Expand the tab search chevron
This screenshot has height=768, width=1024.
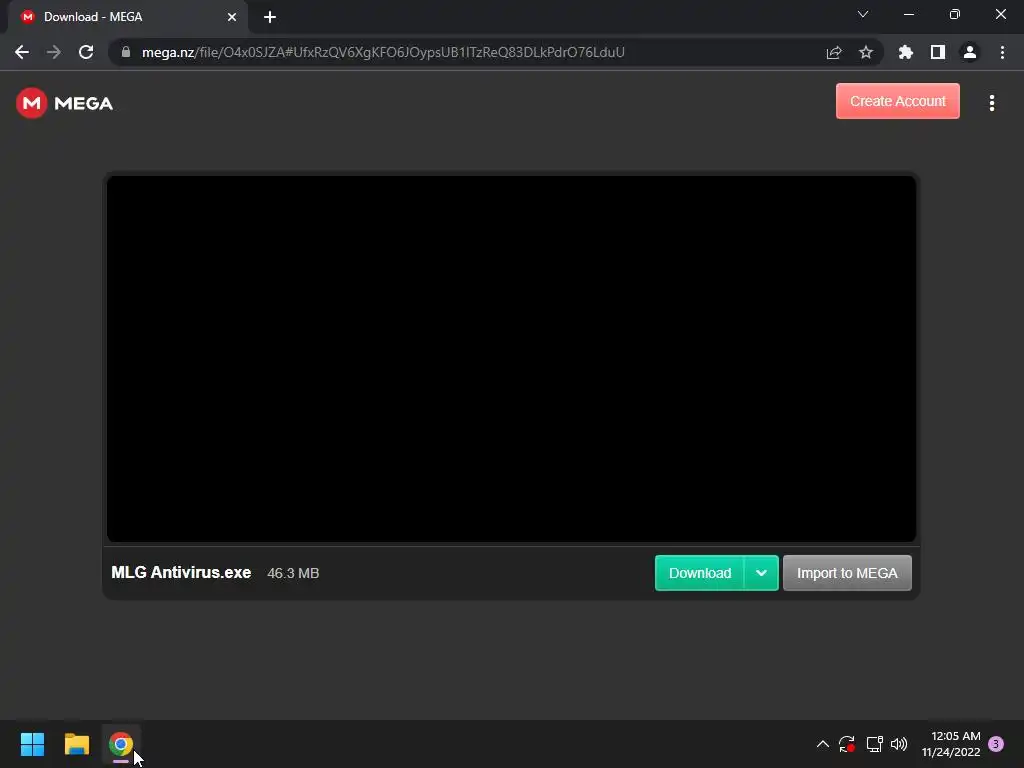pos(863,14)
